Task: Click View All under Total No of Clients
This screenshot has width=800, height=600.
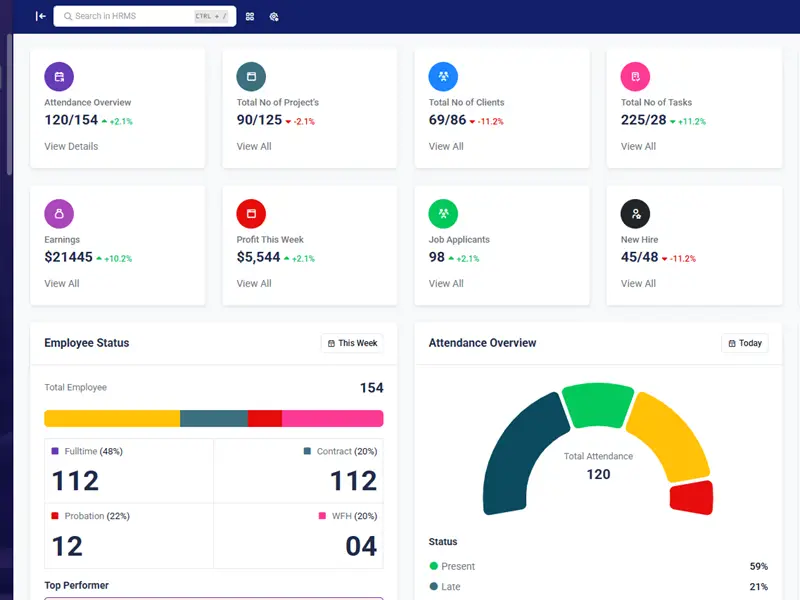Action: click(446, 146)
